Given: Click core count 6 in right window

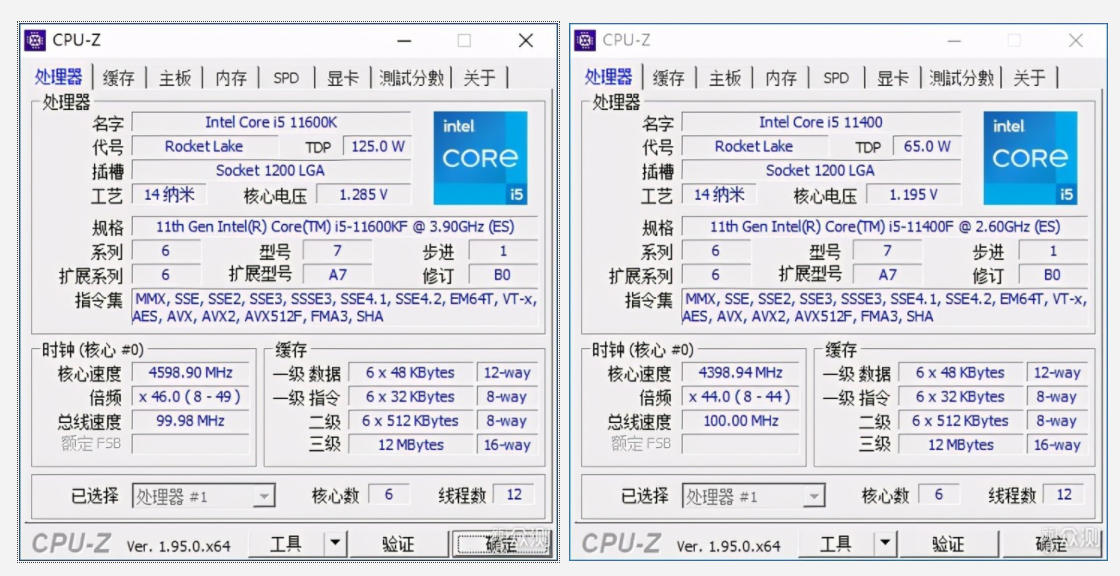Looking at the screenshot, I should tap(939, 495).
